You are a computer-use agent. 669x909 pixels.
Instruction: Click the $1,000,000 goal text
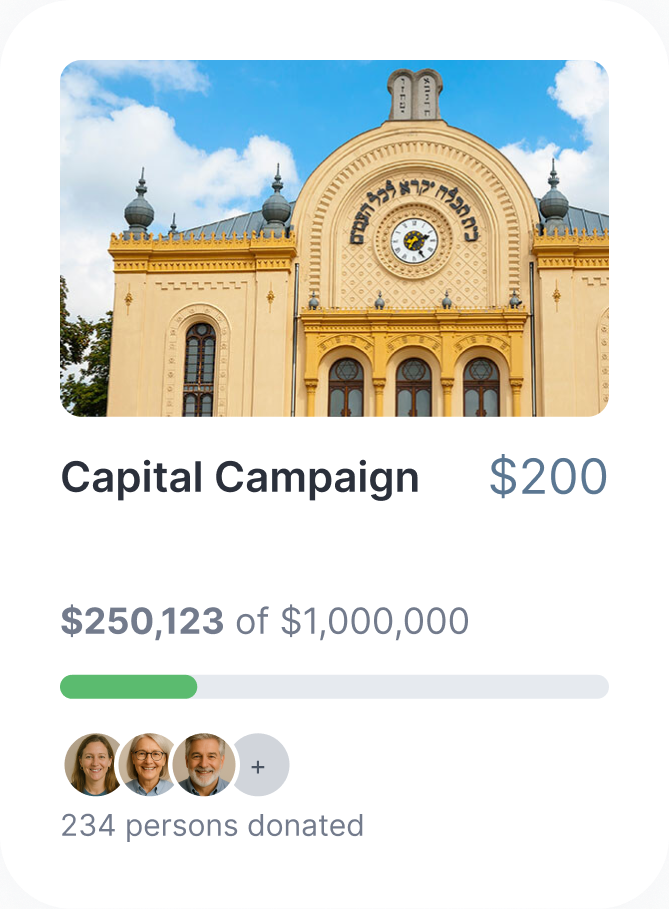click(374, 621)
